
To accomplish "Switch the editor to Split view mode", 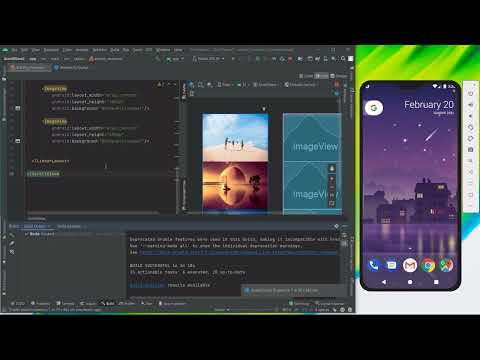I will coord(322,76).
